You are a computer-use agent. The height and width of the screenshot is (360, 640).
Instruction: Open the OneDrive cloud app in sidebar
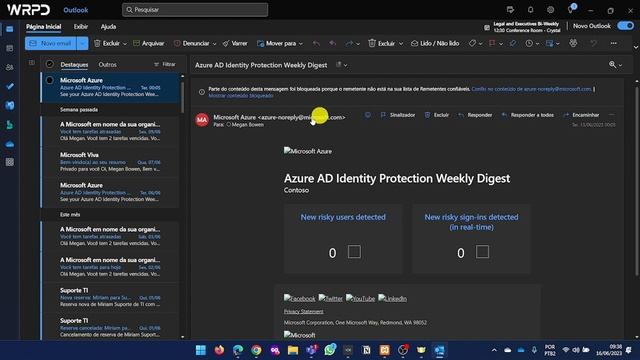point(10,144)
